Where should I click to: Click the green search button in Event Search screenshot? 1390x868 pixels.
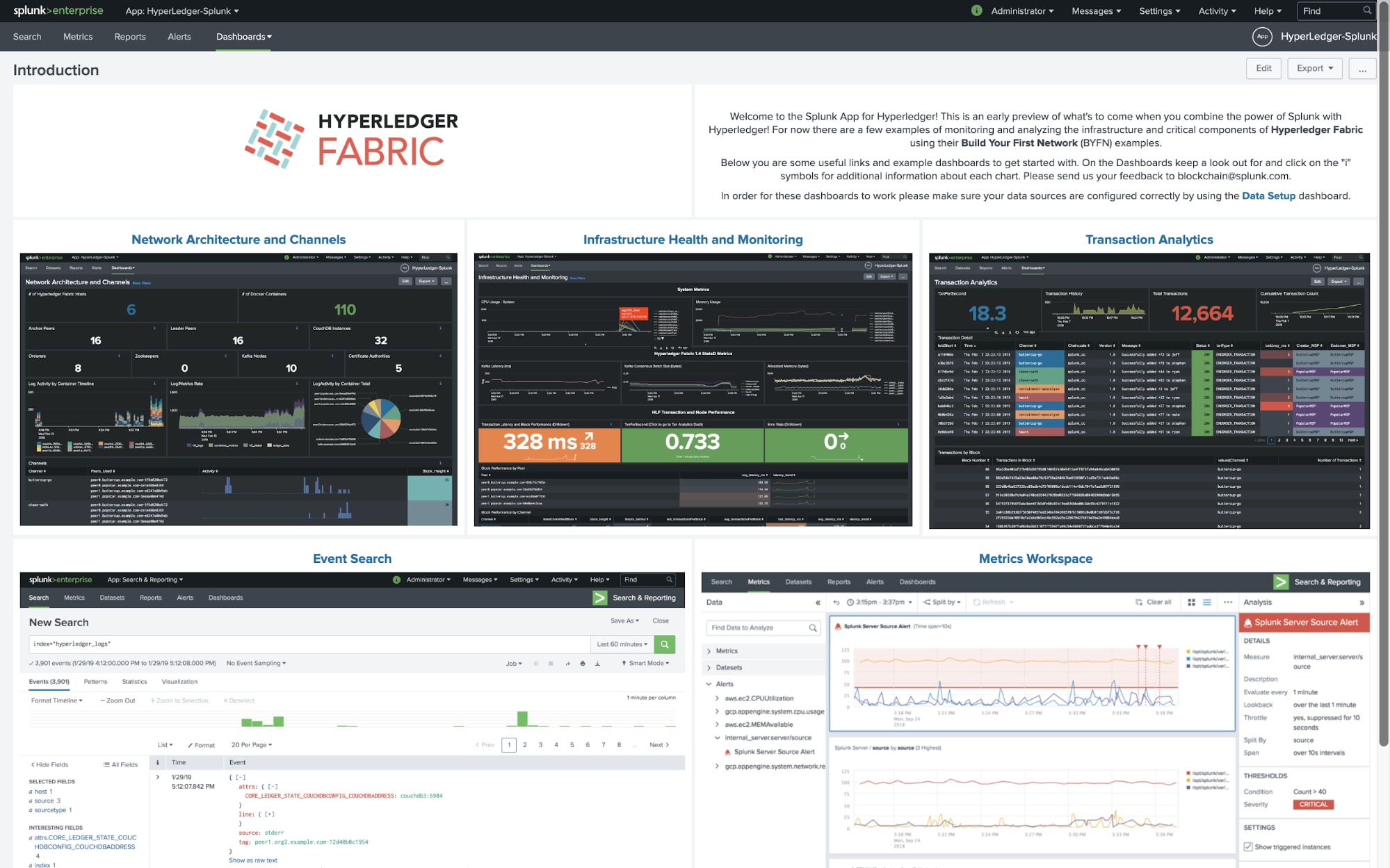pos(665,644)
